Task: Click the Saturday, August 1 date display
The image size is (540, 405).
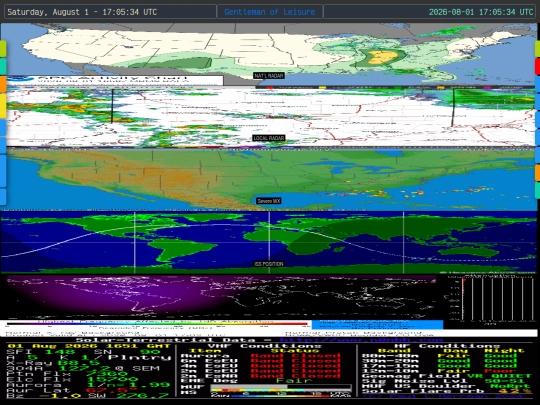Action: [x=82, y=12]
